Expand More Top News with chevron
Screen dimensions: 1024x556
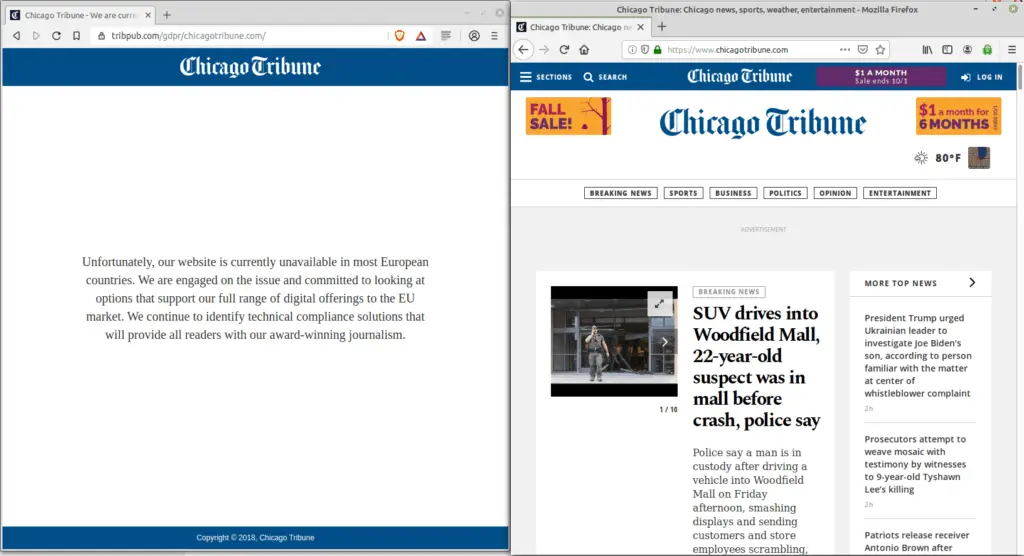point(972,282)
